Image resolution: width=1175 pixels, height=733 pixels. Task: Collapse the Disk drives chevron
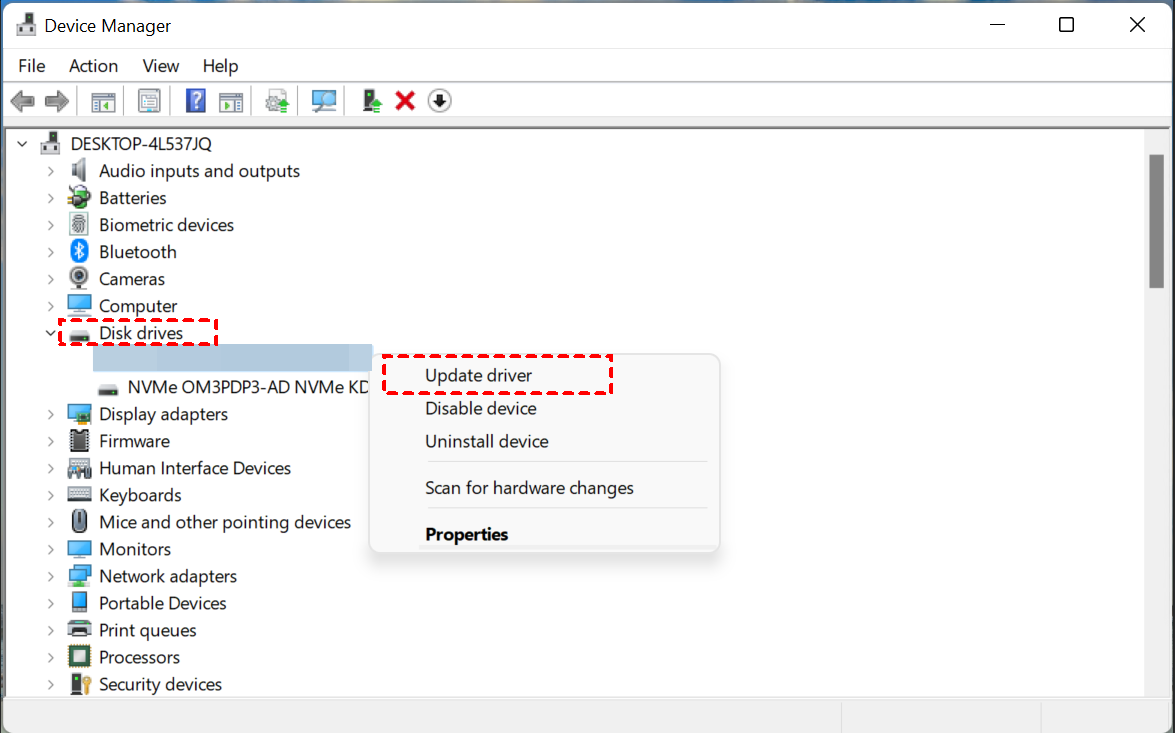coord(50,333)
